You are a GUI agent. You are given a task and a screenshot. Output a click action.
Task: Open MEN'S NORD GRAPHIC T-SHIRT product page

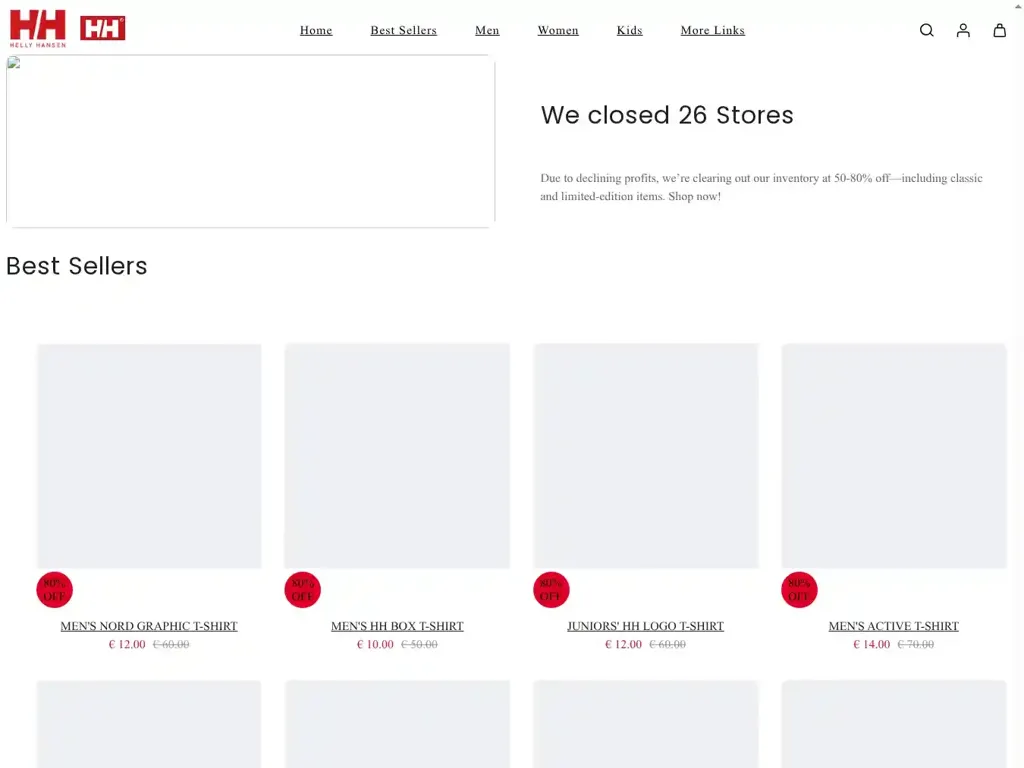[149, 625]
